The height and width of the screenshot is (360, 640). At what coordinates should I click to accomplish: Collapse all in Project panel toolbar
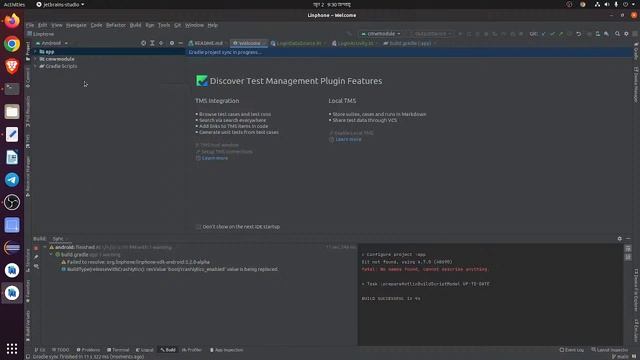tap(161, 43)
